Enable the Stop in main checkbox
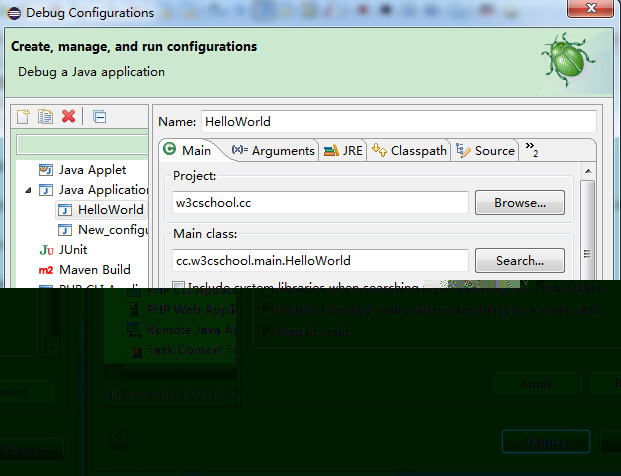This screenshot has height=476, width=621. pos(267,331)
